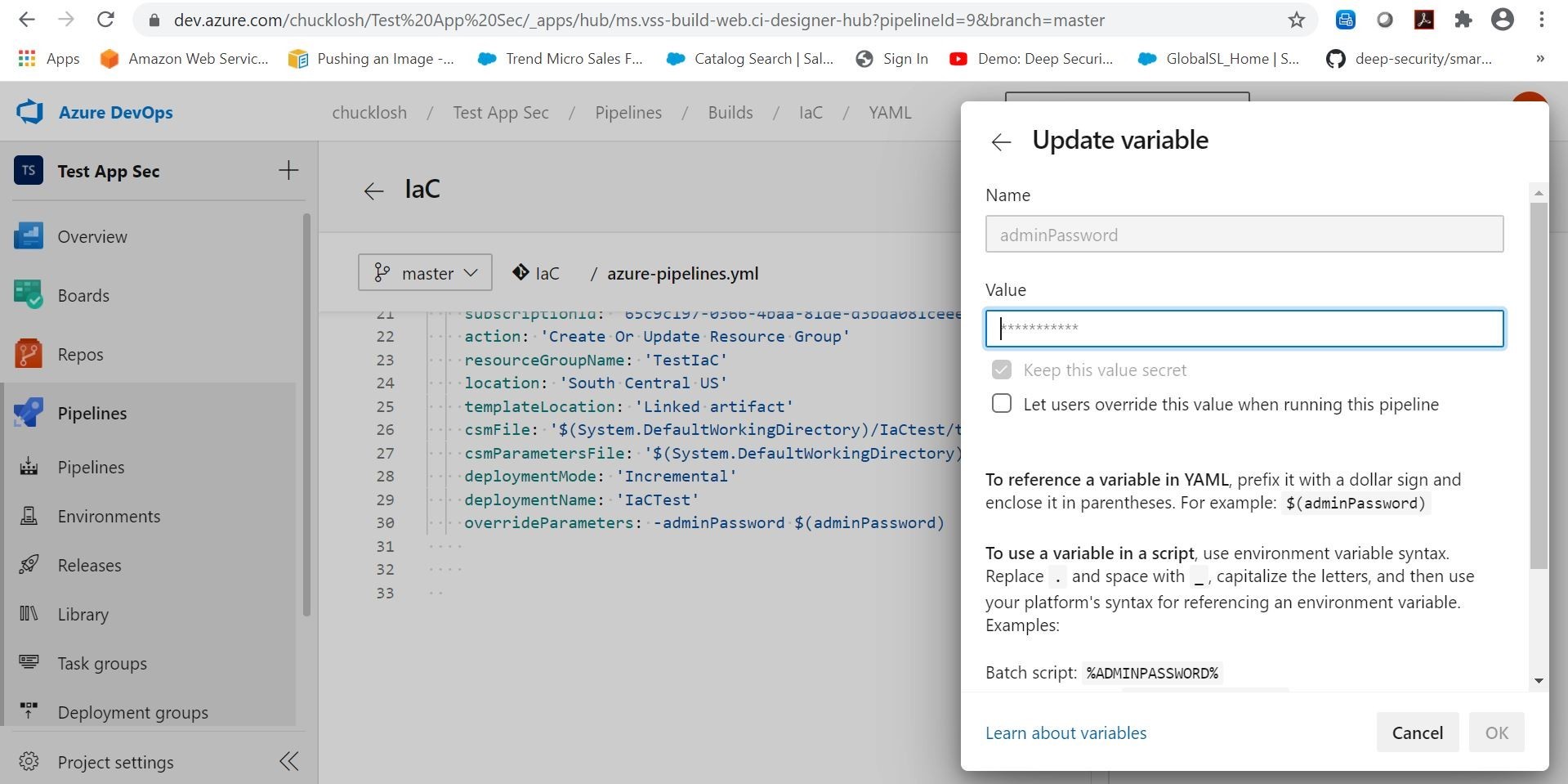The height and width of the screenshot is (784, 1568).
Task: Select Task groups menu item
Action: click(102, 663)
